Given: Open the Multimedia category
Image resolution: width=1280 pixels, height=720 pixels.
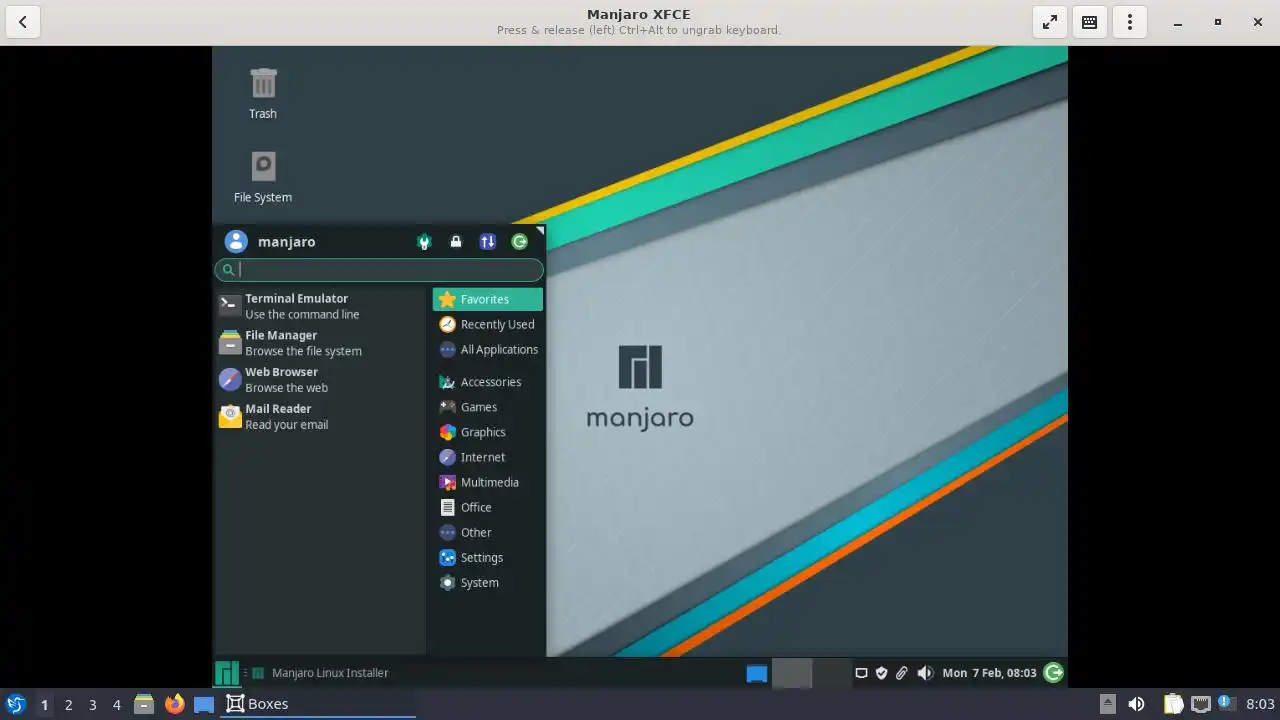Looking at the screenshot, I should (x=488, y=482).
